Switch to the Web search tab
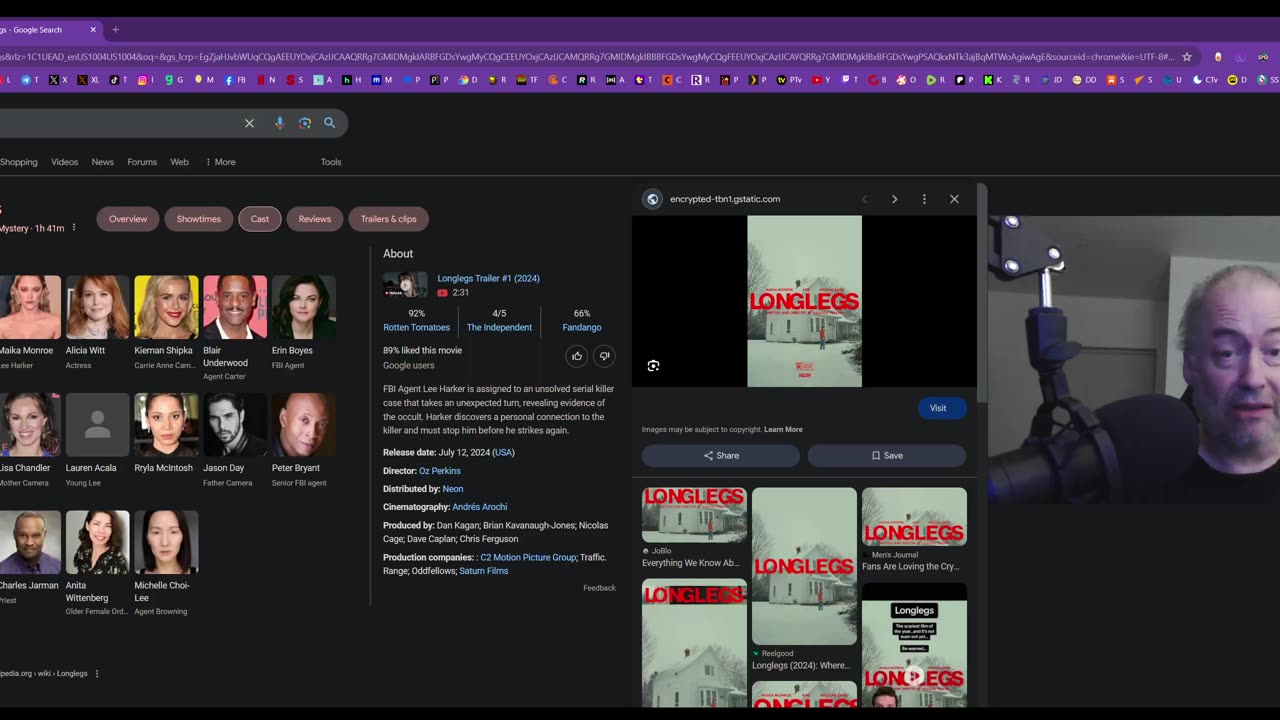This screenshot has height=720, width=1280. coord(180,162)
